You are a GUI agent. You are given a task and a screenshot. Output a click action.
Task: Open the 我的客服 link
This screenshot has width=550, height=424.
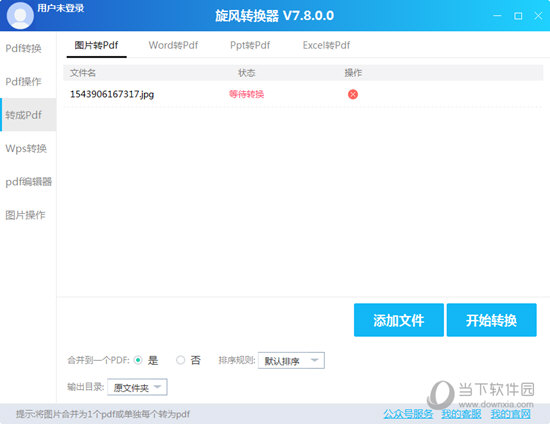click(461, 414)
